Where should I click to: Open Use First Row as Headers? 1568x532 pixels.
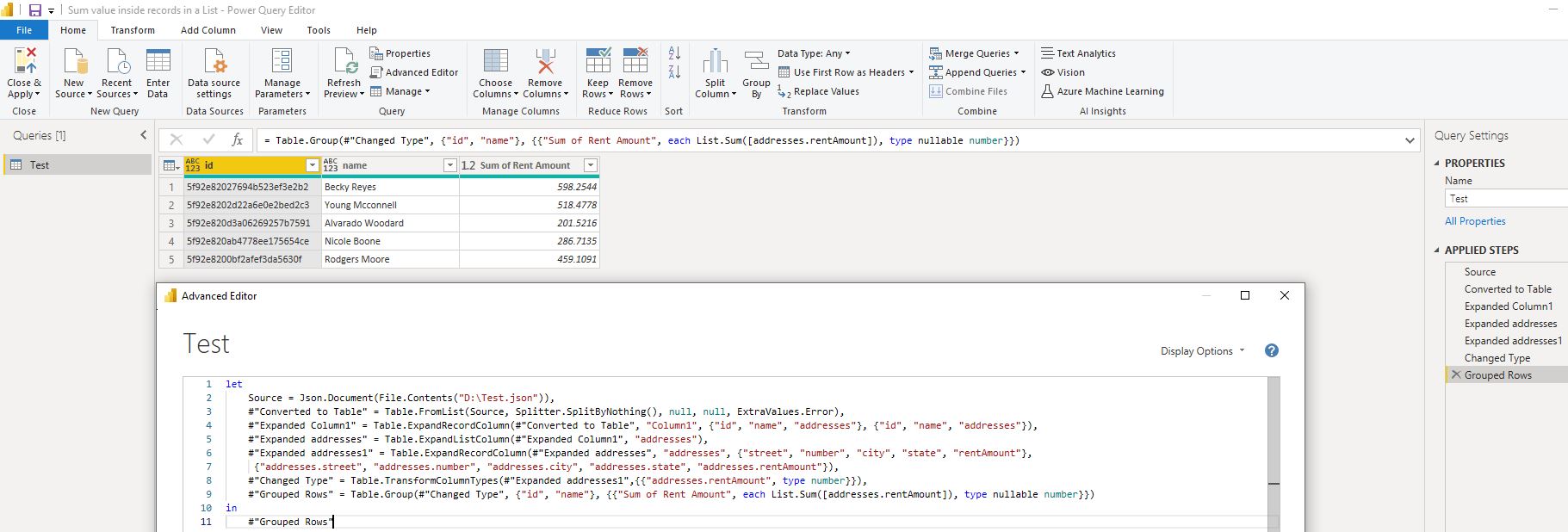(846, 72)
